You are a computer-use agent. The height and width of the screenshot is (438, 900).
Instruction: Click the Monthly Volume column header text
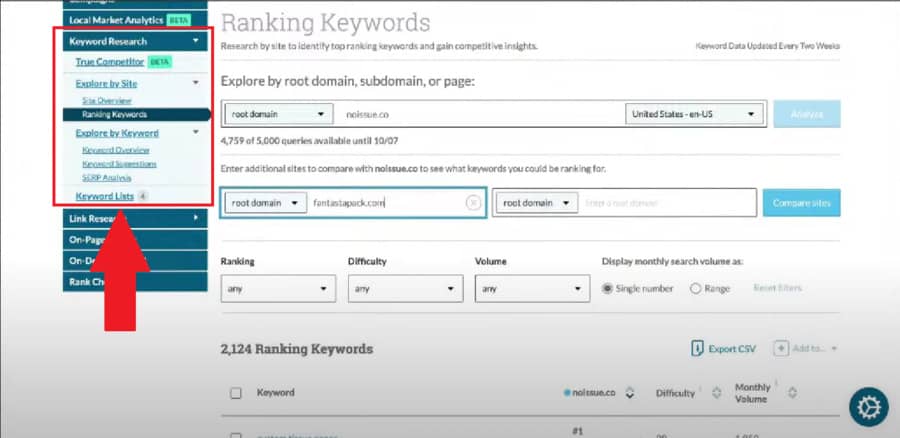pyautogui.click(x=752, y=393)
